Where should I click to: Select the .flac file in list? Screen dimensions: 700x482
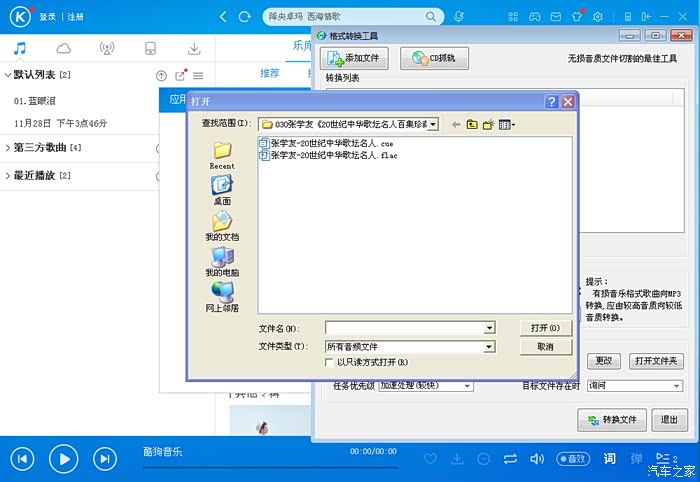point(320,155)
